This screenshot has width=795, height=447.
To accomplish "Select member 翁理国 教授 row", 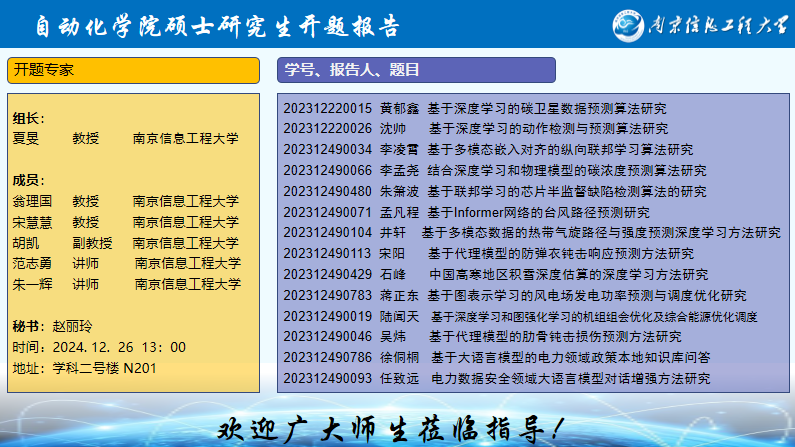I will click(x=125, y=201).
